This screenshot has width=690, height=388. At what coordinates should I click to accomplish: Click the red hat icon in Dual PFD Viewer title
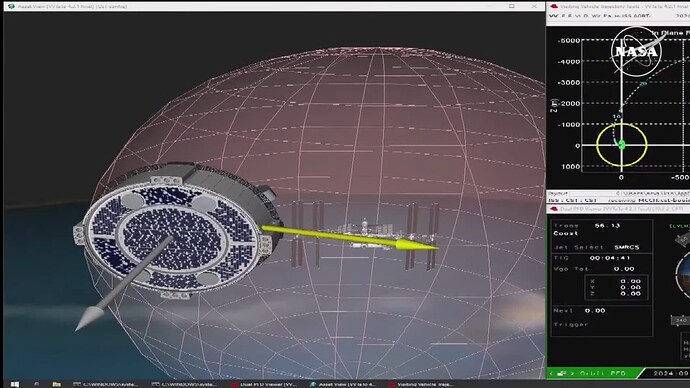(554, 209)
